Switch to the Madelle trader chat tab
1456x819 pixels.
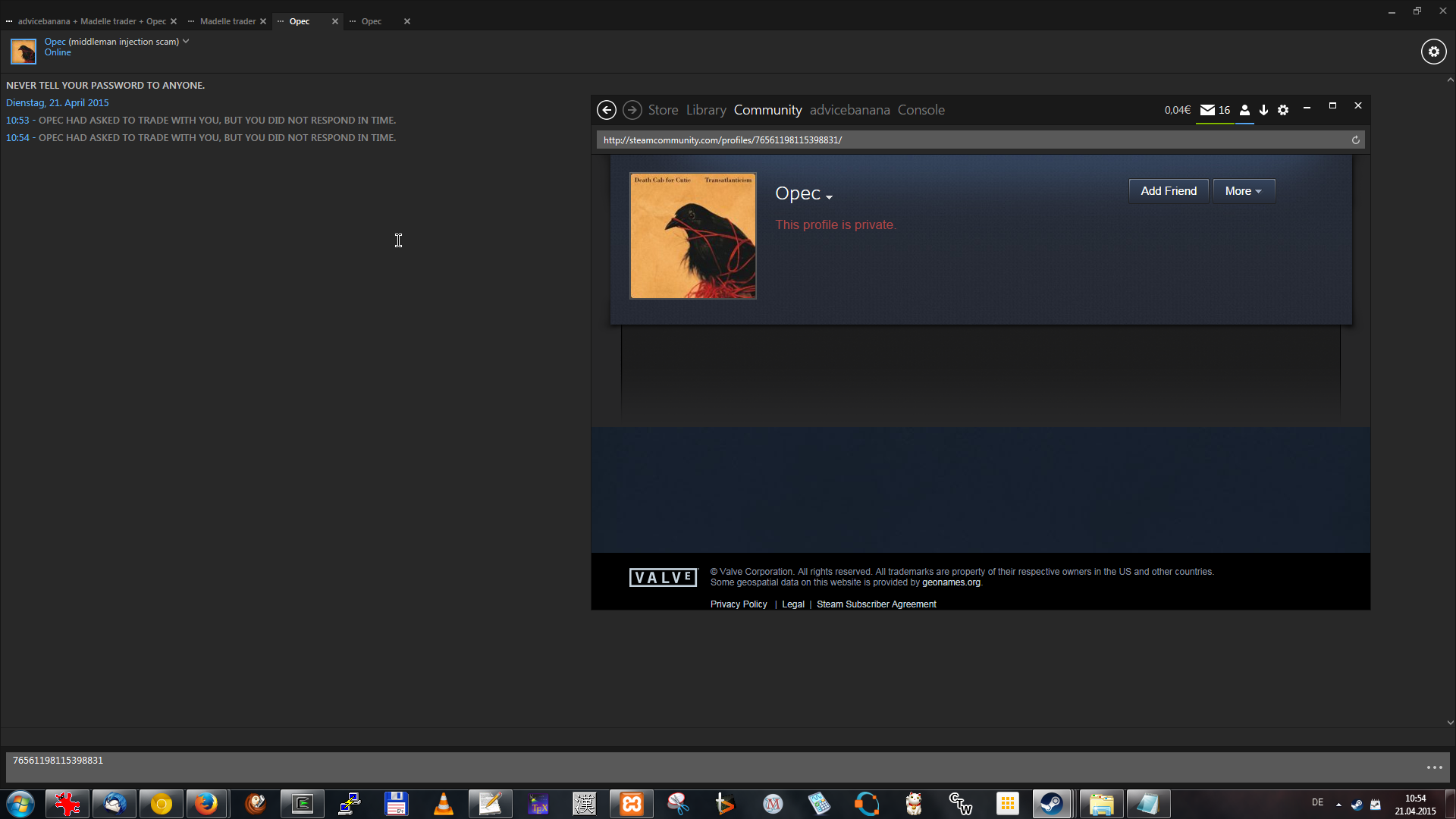[227, 21]
